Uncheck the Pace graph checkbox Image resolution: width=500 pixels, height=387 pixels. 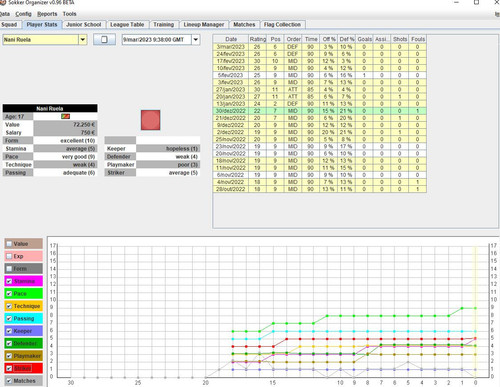coord(9,294)
